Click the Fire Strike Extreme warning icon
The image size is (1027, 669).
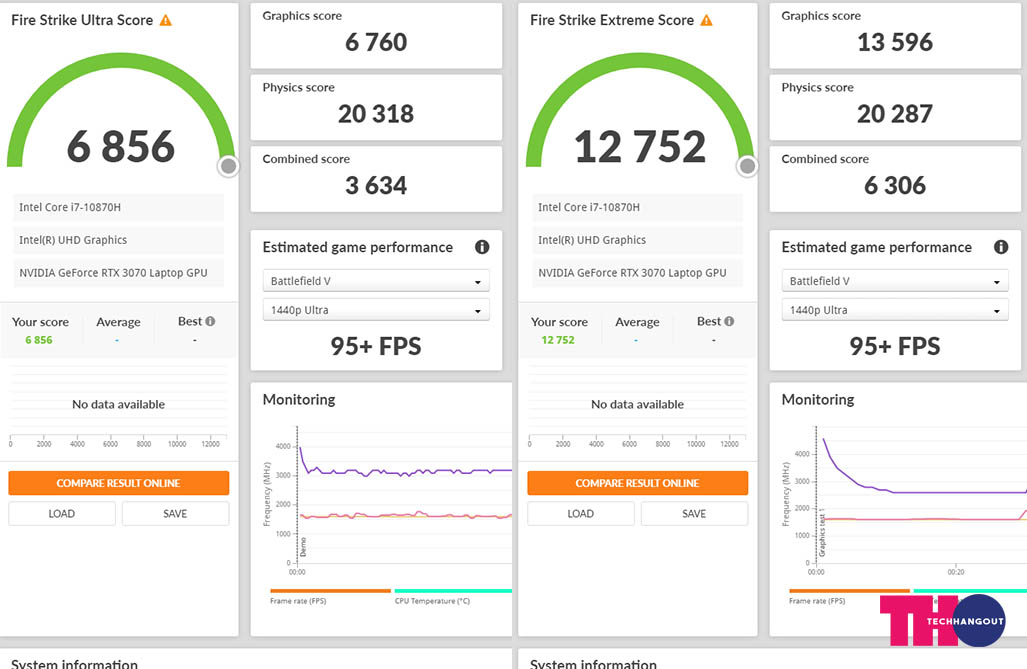coord(706,20)
